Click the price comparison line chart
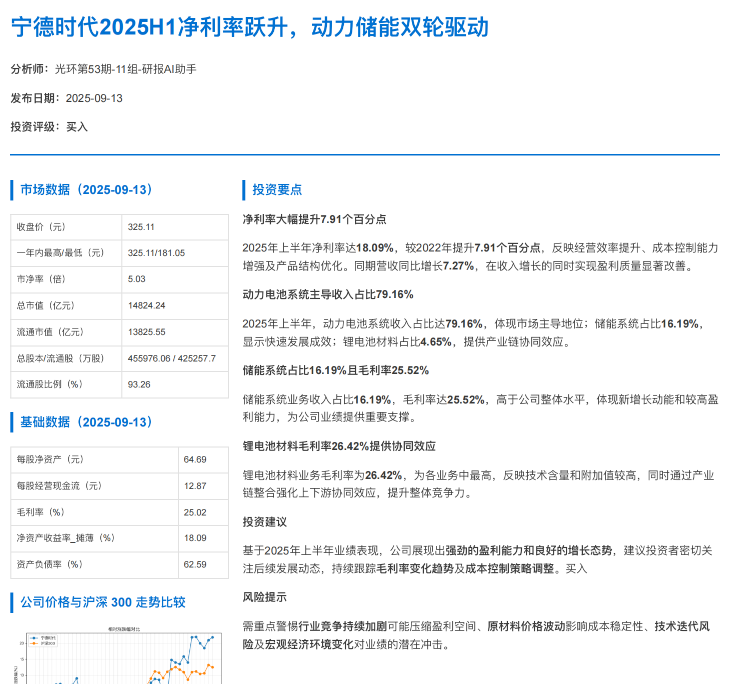Image resolution: width=730 pixels, height=684 pixels. [116, 656]
